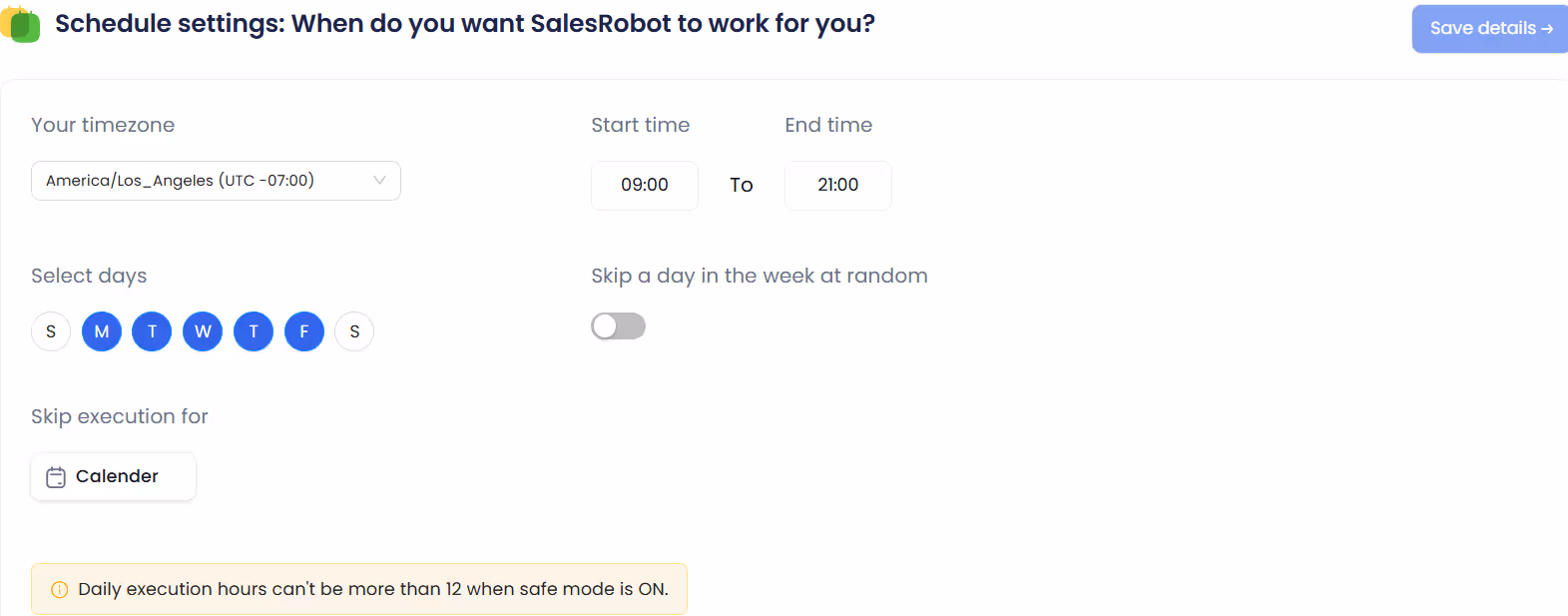Viewport: 1568px width, 616px height.
Task: Click the Save details button
Action: click(x=1489, y=28)
